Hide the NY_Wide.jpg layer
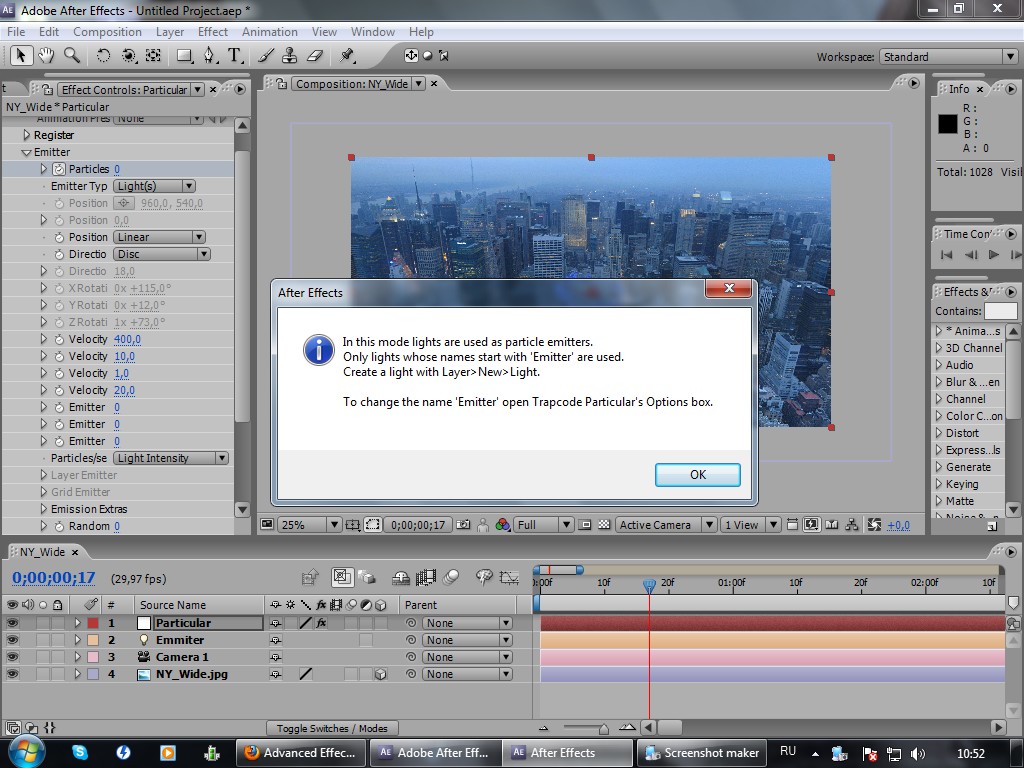The image size is (1024, 768). [x=12, y=674]
